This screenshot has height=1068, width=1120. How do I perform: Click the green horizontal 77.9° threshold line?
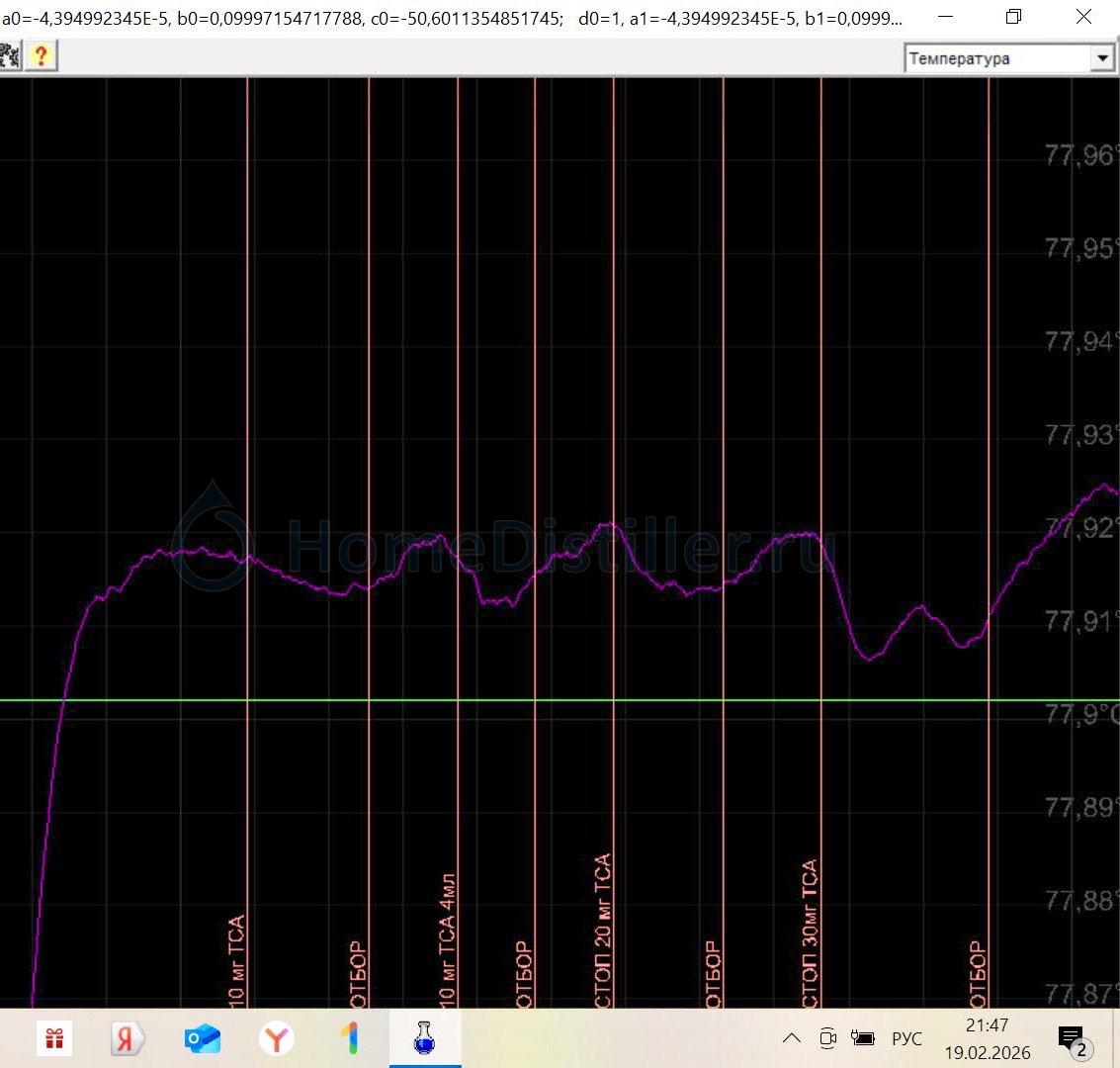pos(494,700)
